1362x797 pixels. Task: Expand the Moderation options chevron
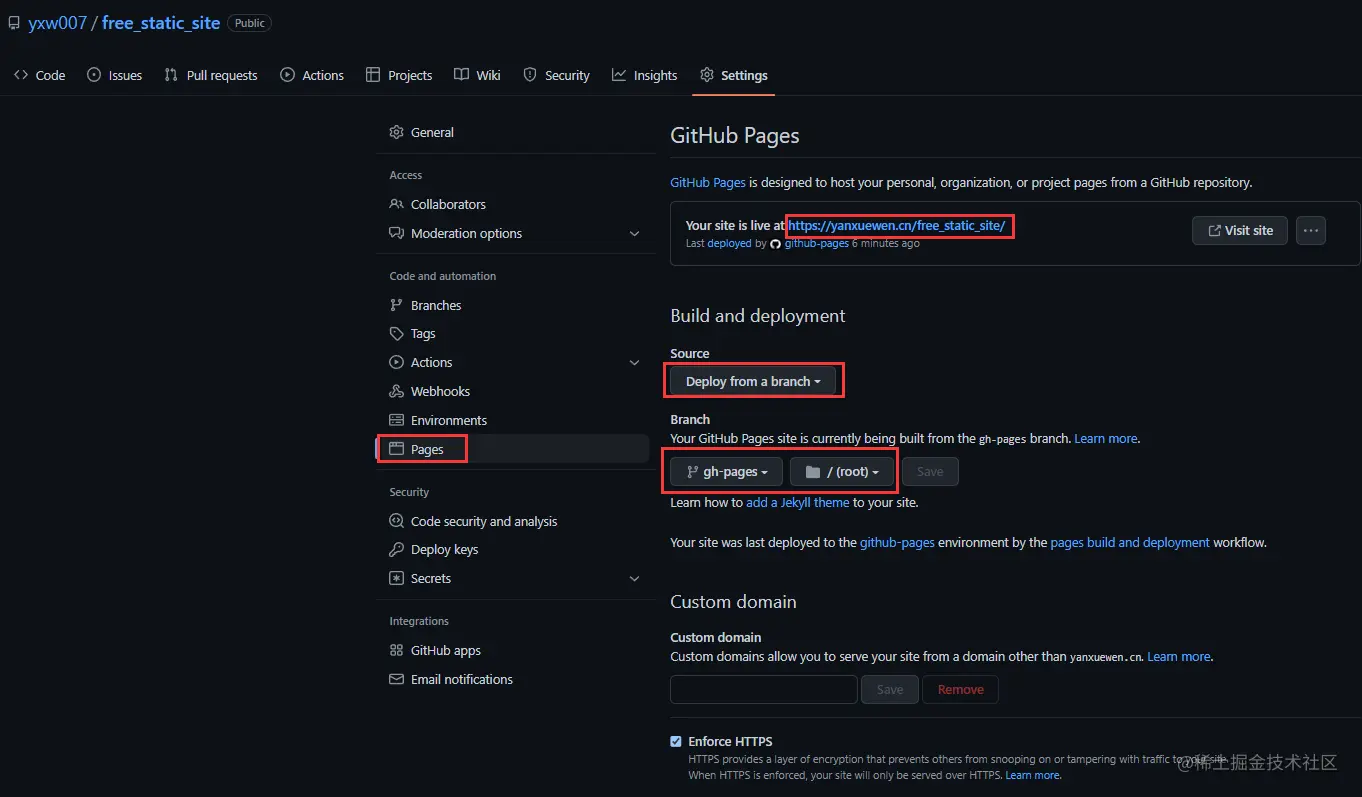click(634, 233)
